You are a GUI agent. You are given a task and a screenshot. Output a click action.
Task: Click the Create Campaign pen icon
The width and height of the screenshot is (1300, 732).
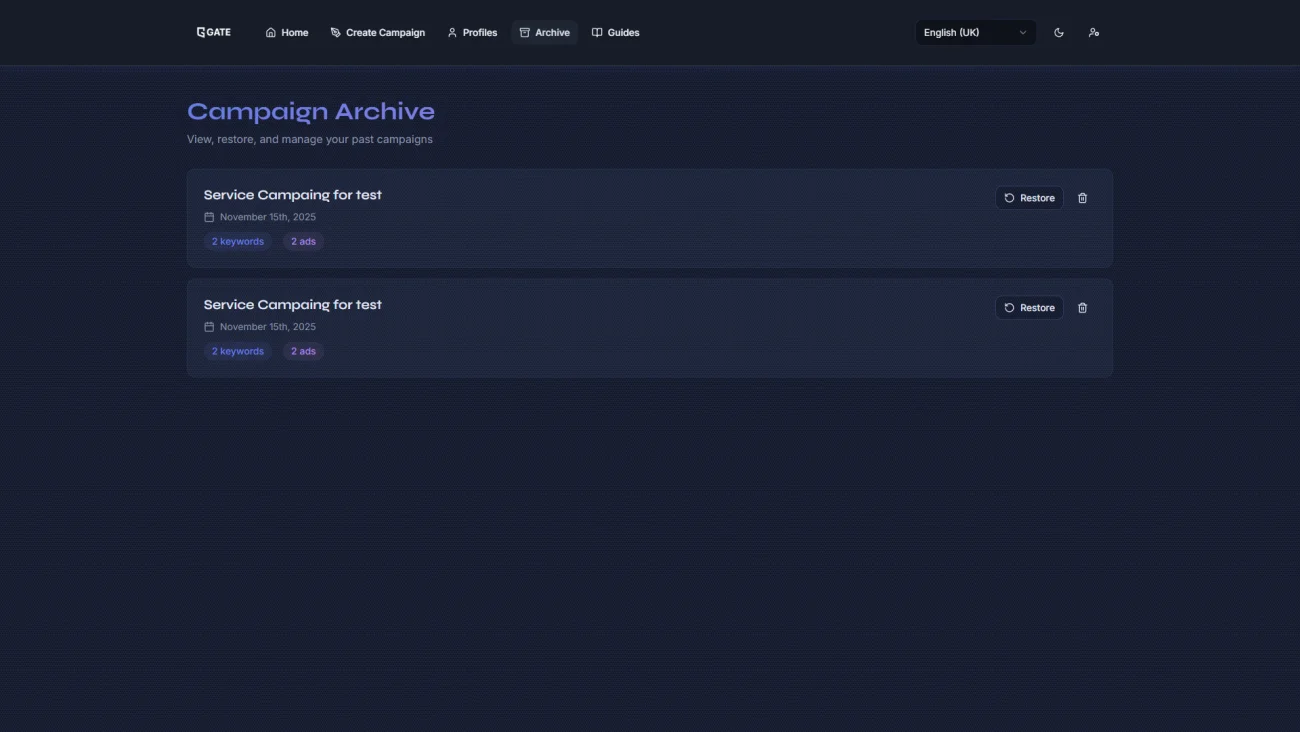(334, 32)
